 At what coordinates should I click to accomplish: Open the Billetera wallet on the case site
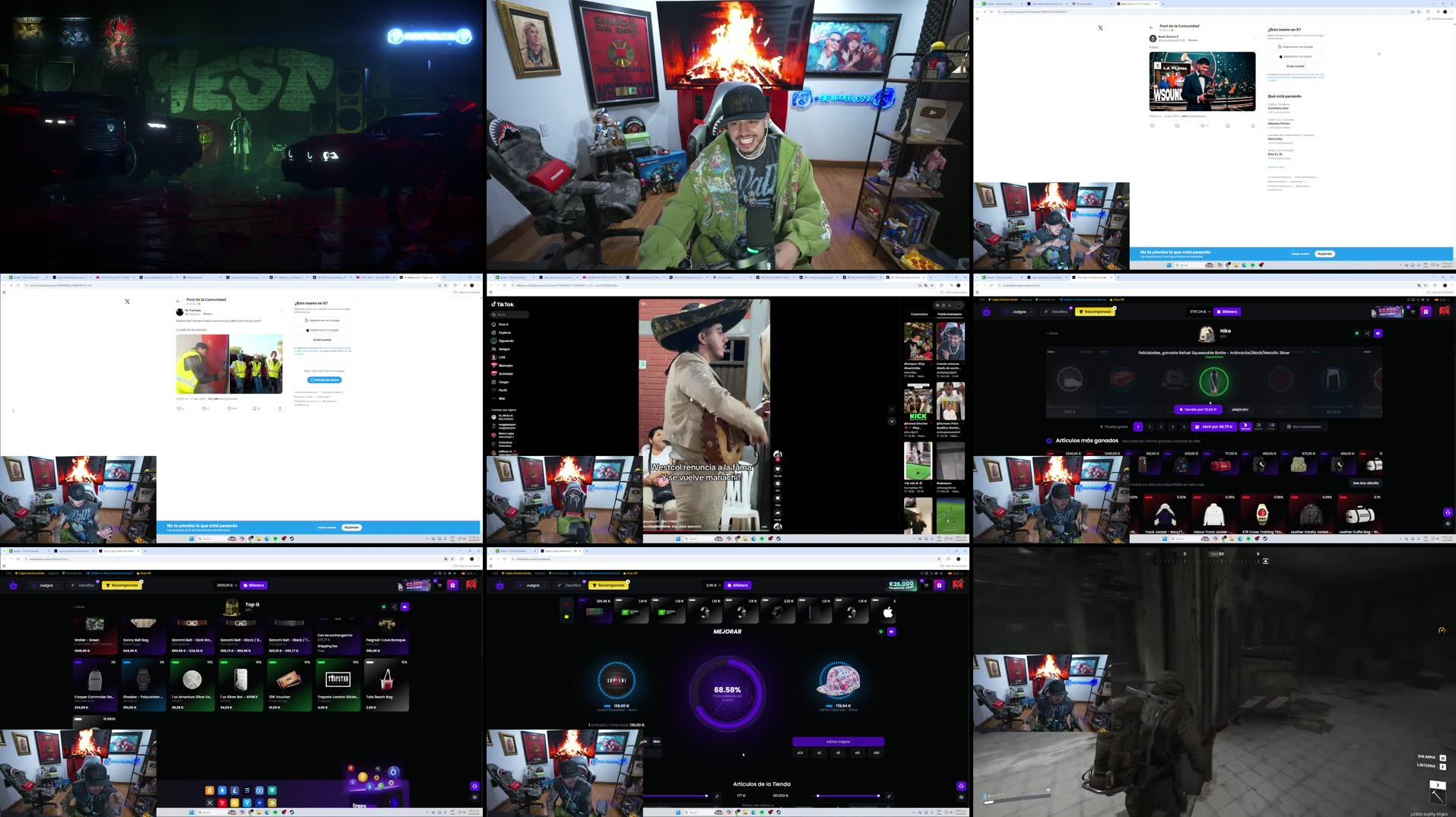point(1227,312)
